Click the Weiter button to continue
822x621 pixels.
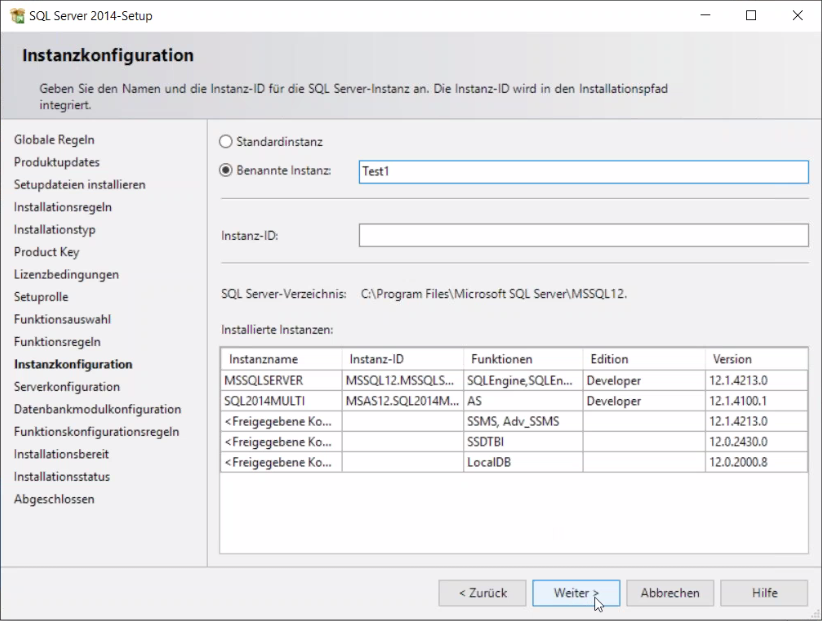point(576,592)
